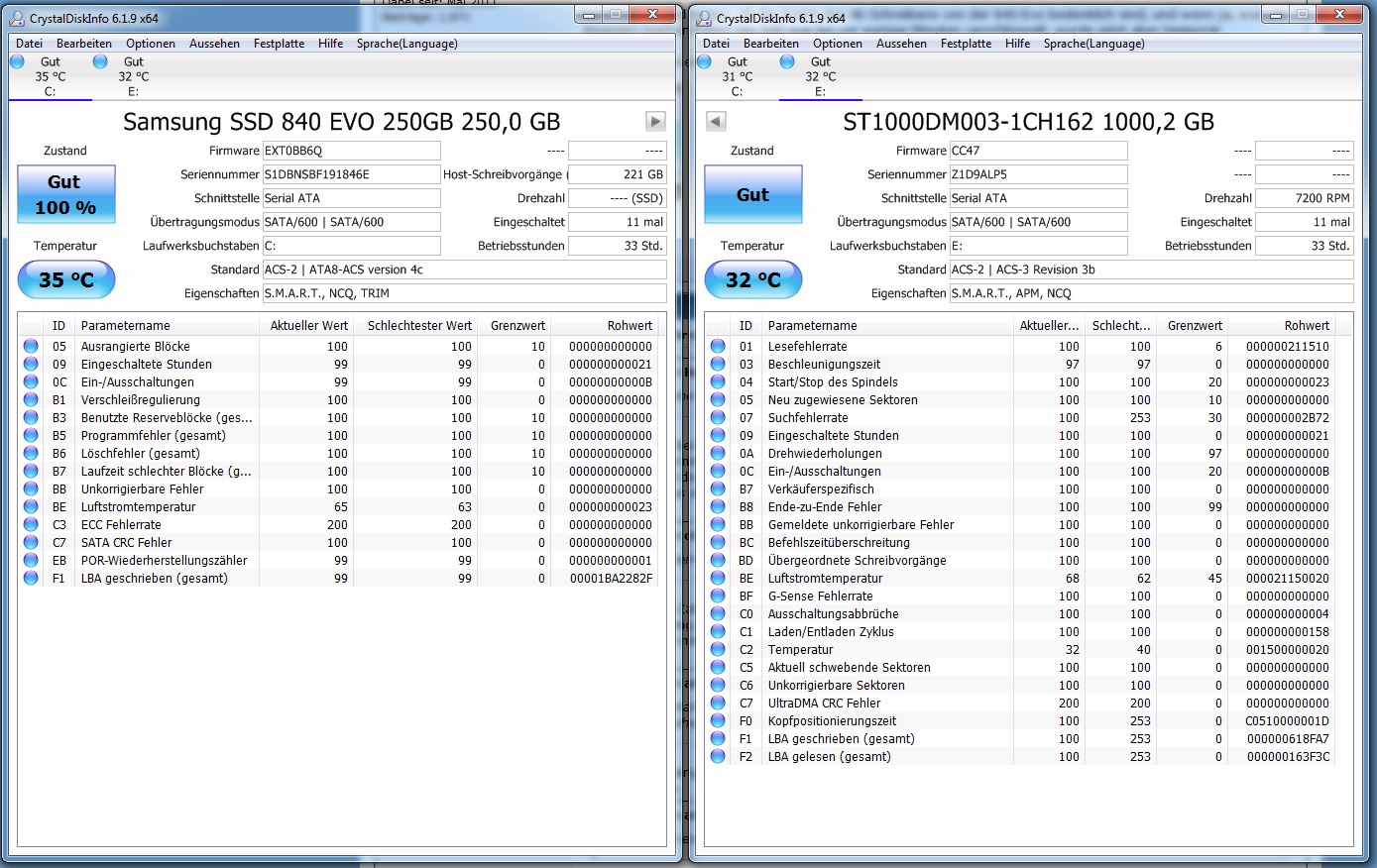
Task: Click the Seriennummer field S1DBNSBF191846E
Action: tap(351, 174)
